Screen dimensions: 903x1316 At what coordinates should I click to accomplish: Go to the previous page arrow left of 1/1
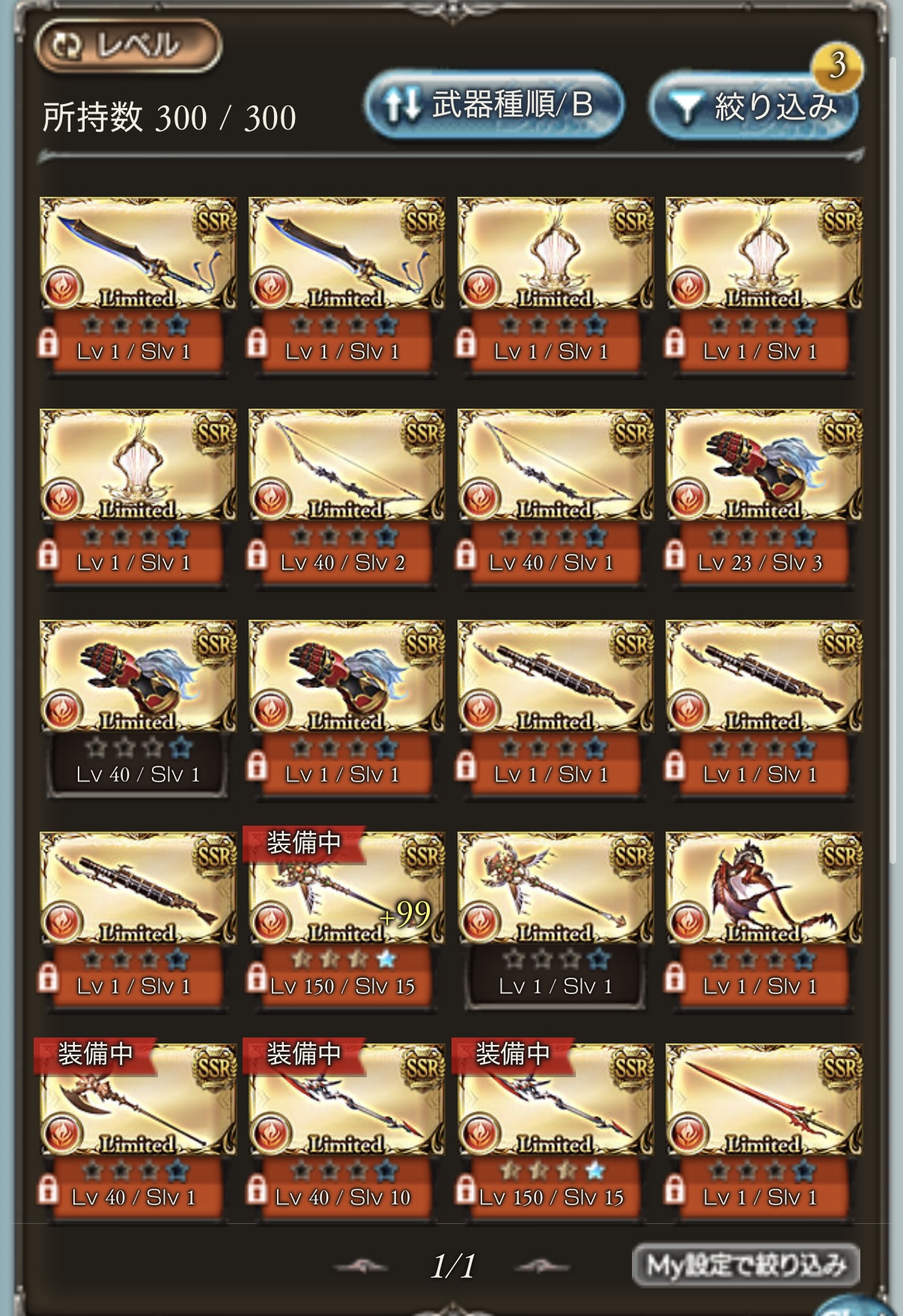[361, 1267]
